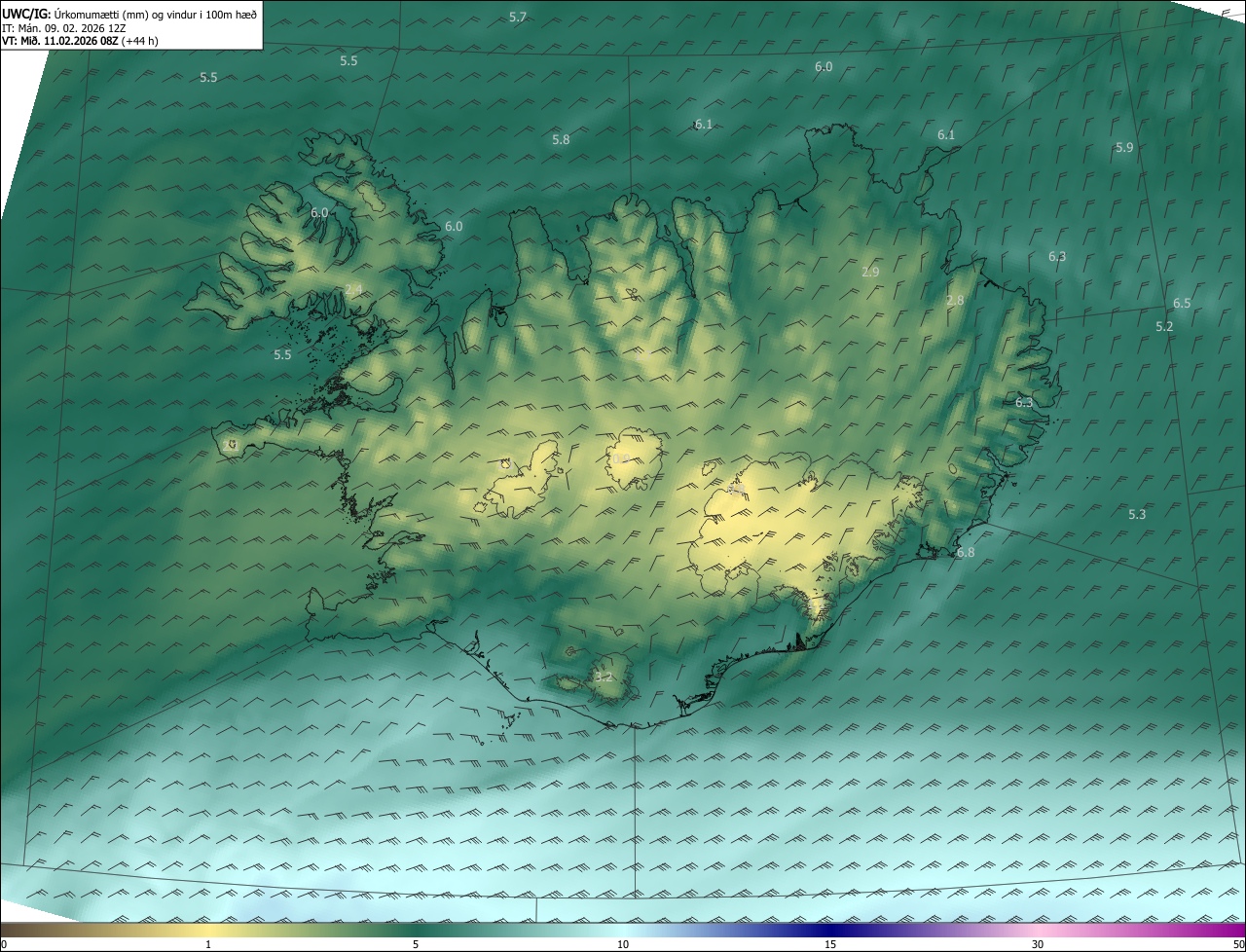Click the '5.2' value label
Image resolution: width=1246 pixels, height=952 pixels.
coord(1164,327)
